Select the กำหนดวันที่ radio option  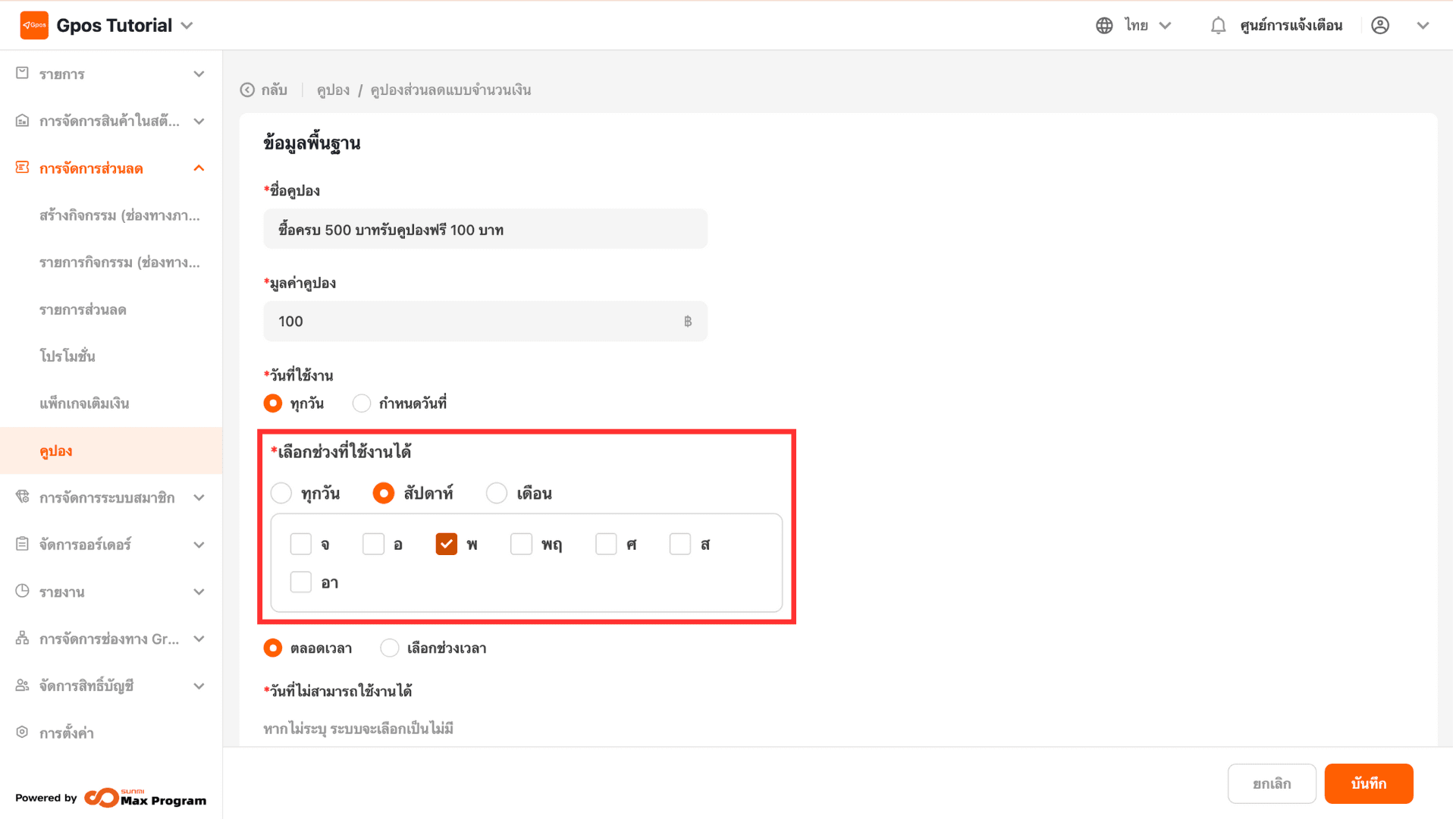362,403
